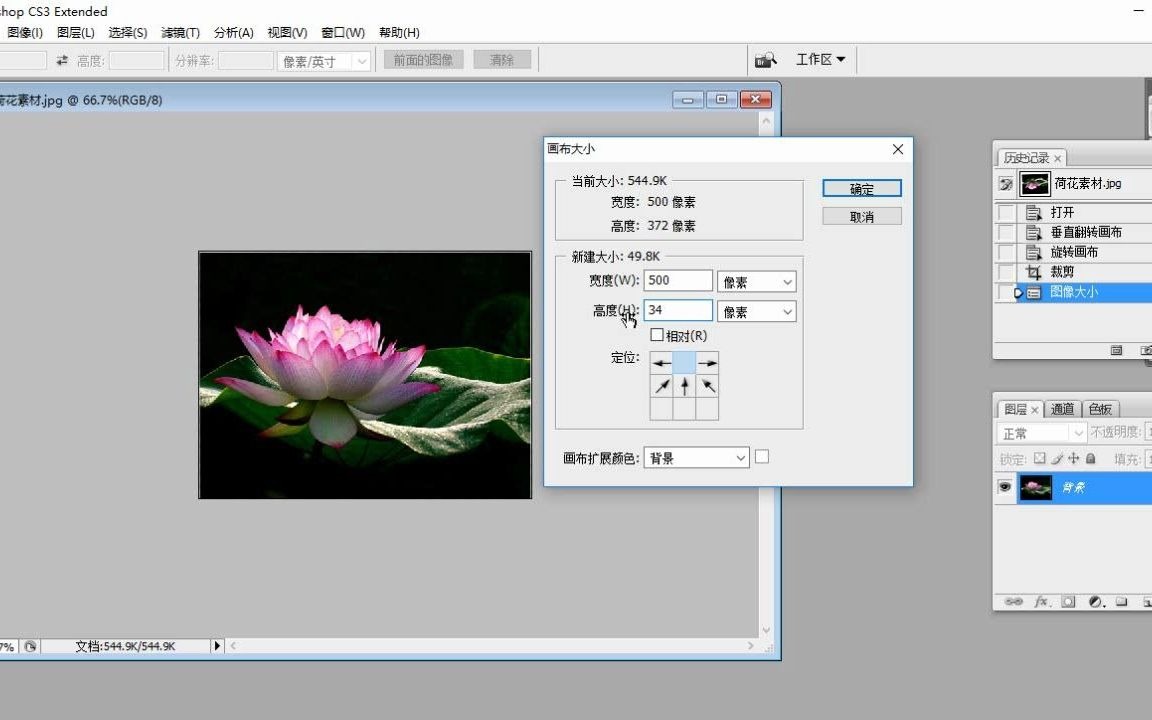Screen dimensions: 1152x720
Task: Open the 画布扩展颜色 dropdown
Action: pos(696,457)
